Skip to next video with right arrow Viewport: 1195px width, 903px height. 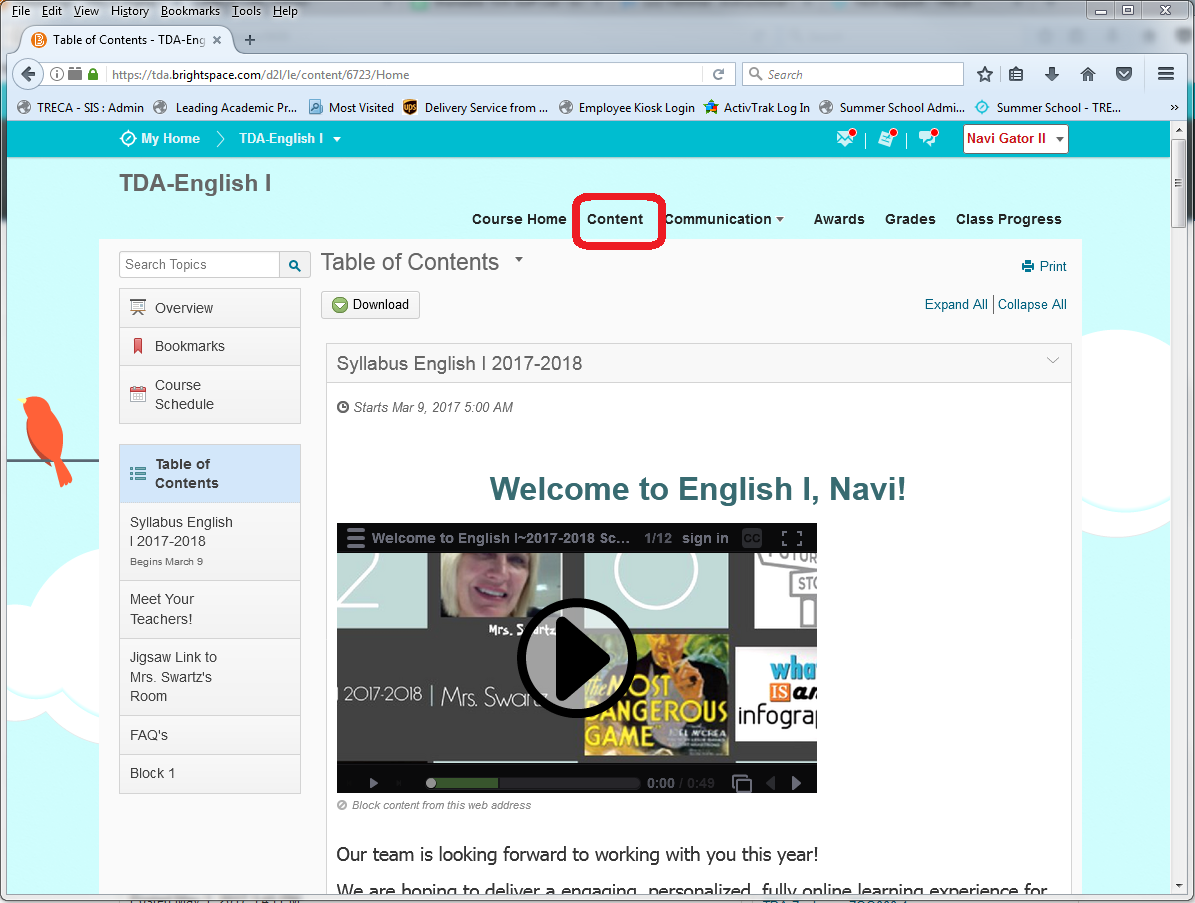click(796, 783)
